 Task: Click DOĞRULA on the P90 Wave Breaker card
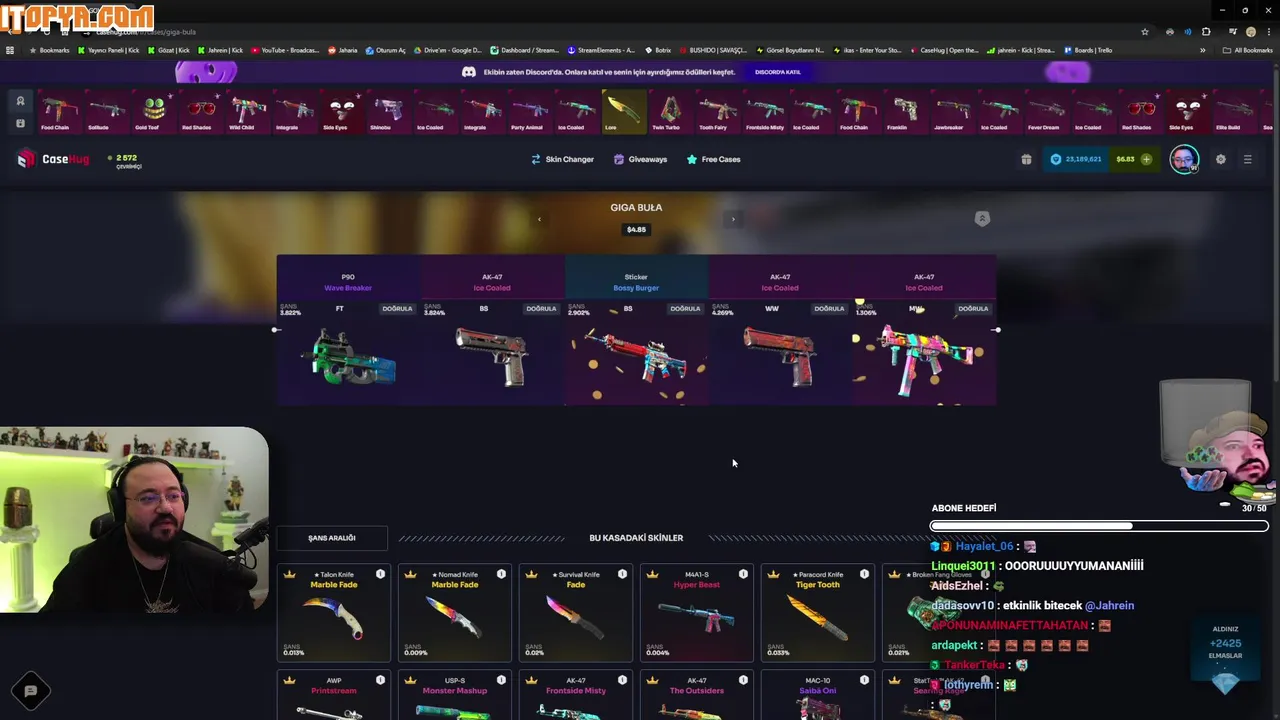pos(397,309)
